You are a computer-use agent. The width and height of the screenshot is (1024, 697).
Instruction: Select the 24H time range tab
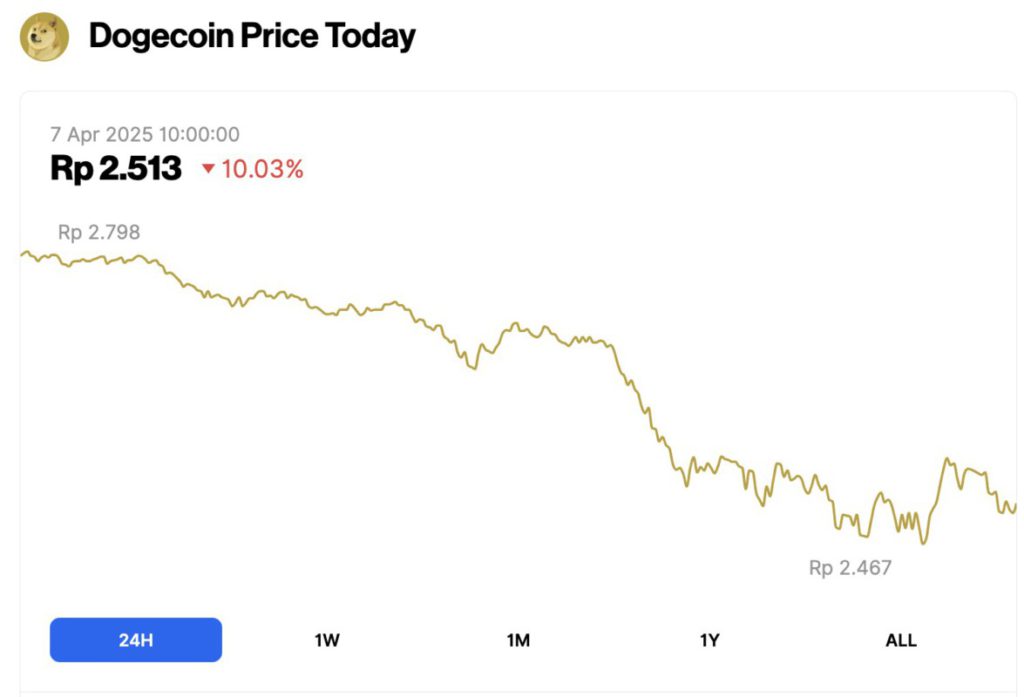136,640
